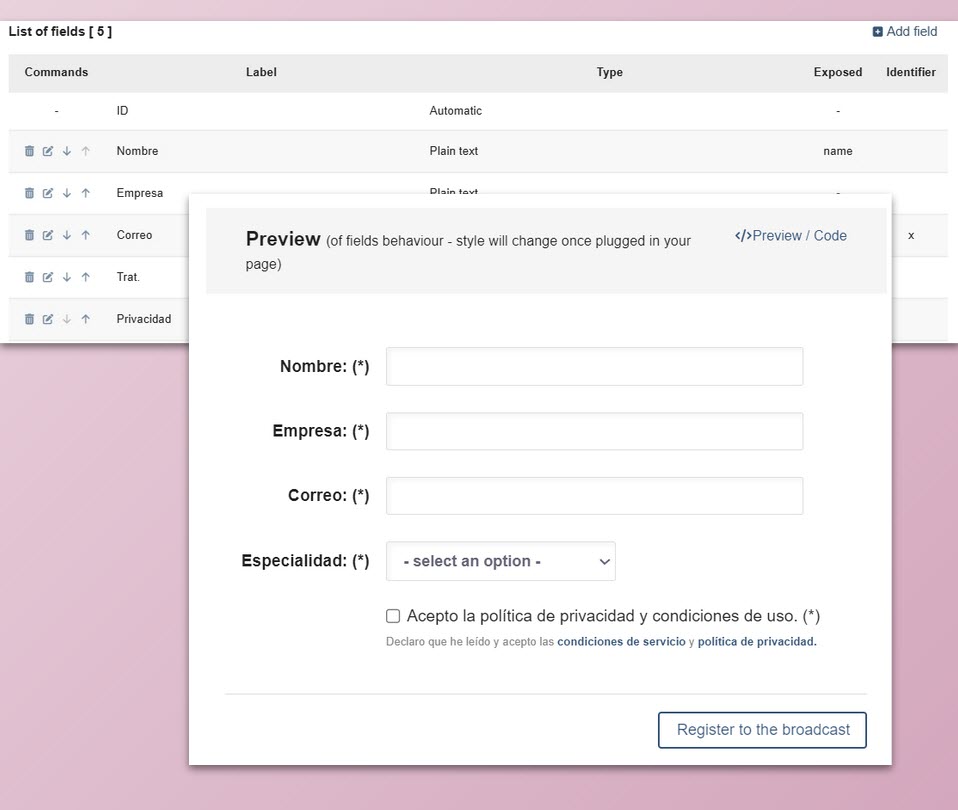Switch to Preview / Code view
Screen dimensions: 958x810
tap(791, 236)
